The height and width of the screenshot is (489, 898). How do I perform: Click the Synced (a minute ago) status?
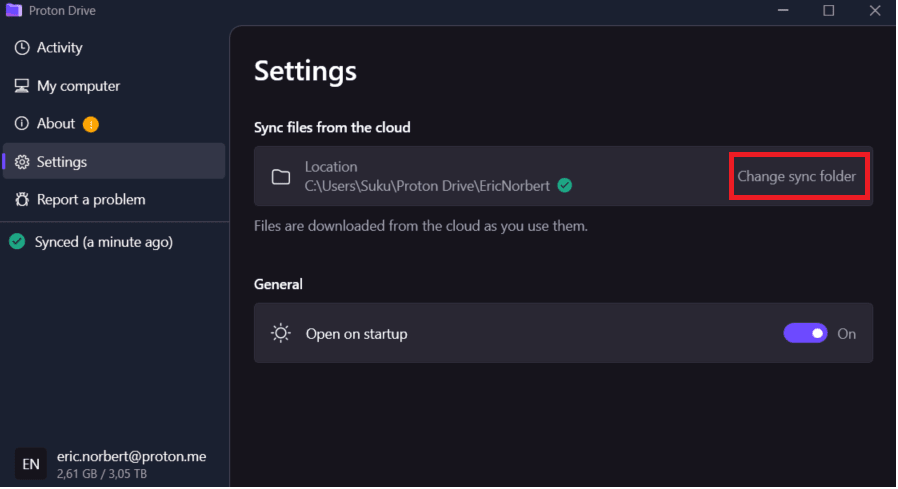[x=104, y=242]
